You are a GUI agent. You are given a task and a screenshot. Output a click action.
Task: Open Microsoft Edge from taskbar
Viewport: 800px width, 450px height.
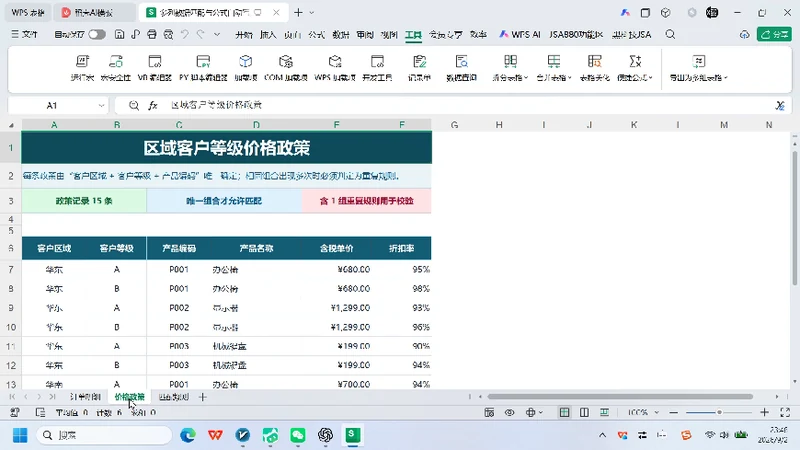pyautogui.click(x=188, y=435)
